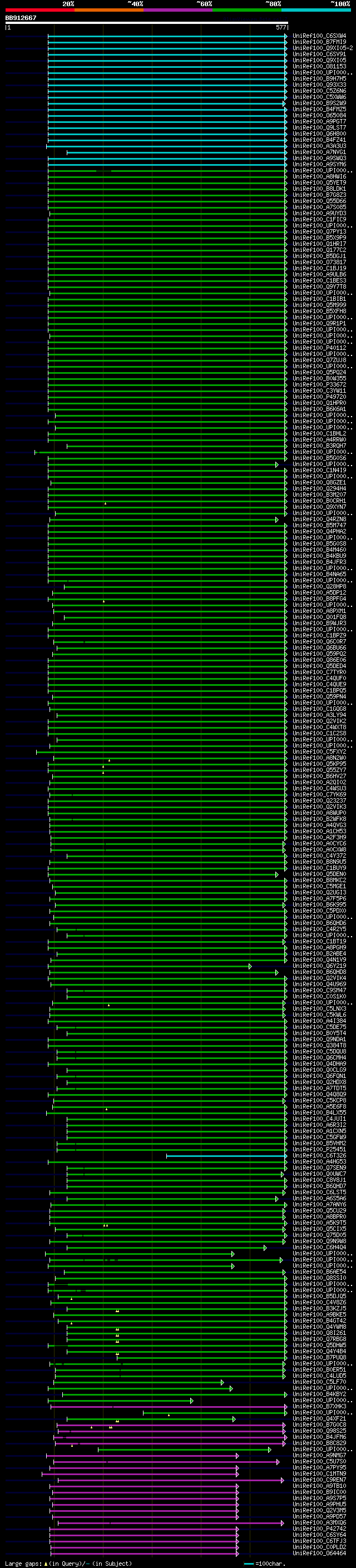Select the UniRef100_A9TB10 label
The width and height of the screenshot is (356, 1568).
click(x=319, y=1486)
